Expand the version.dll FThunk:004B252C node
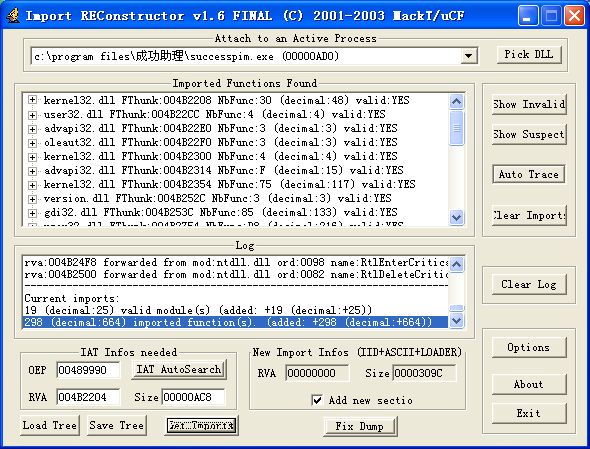The width and height of the screenshot is (590, 449). tap(32, 198)
